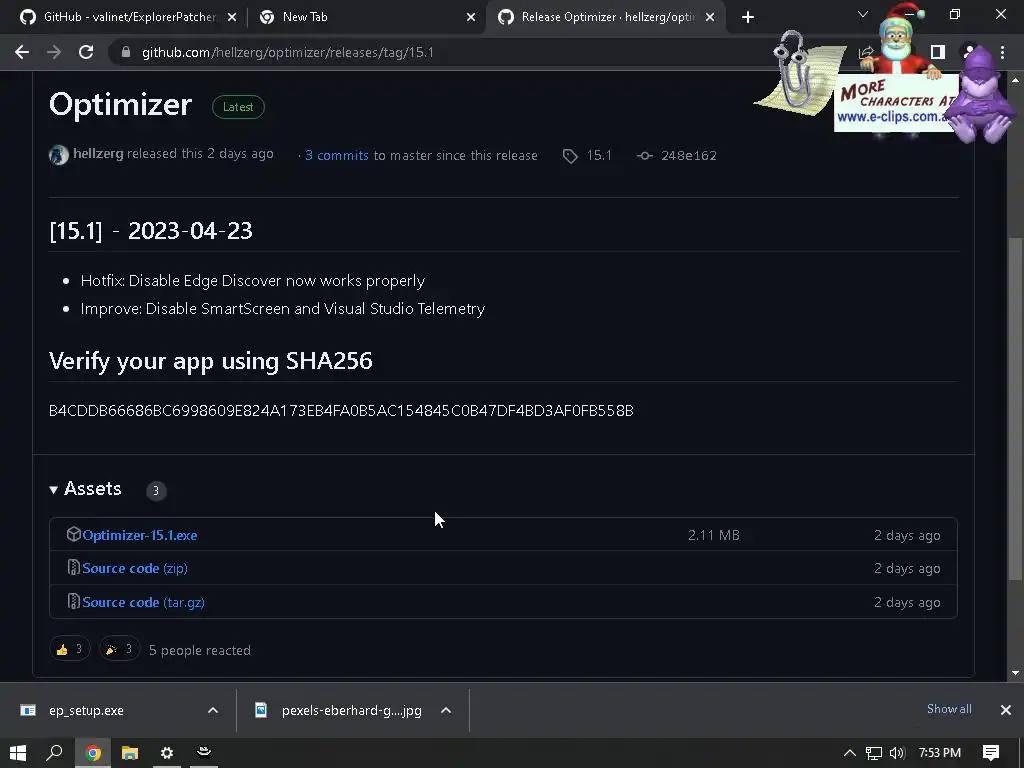Click the network icon in the system tray
This screenshot has width=1024, height=768.
[874, 753]
